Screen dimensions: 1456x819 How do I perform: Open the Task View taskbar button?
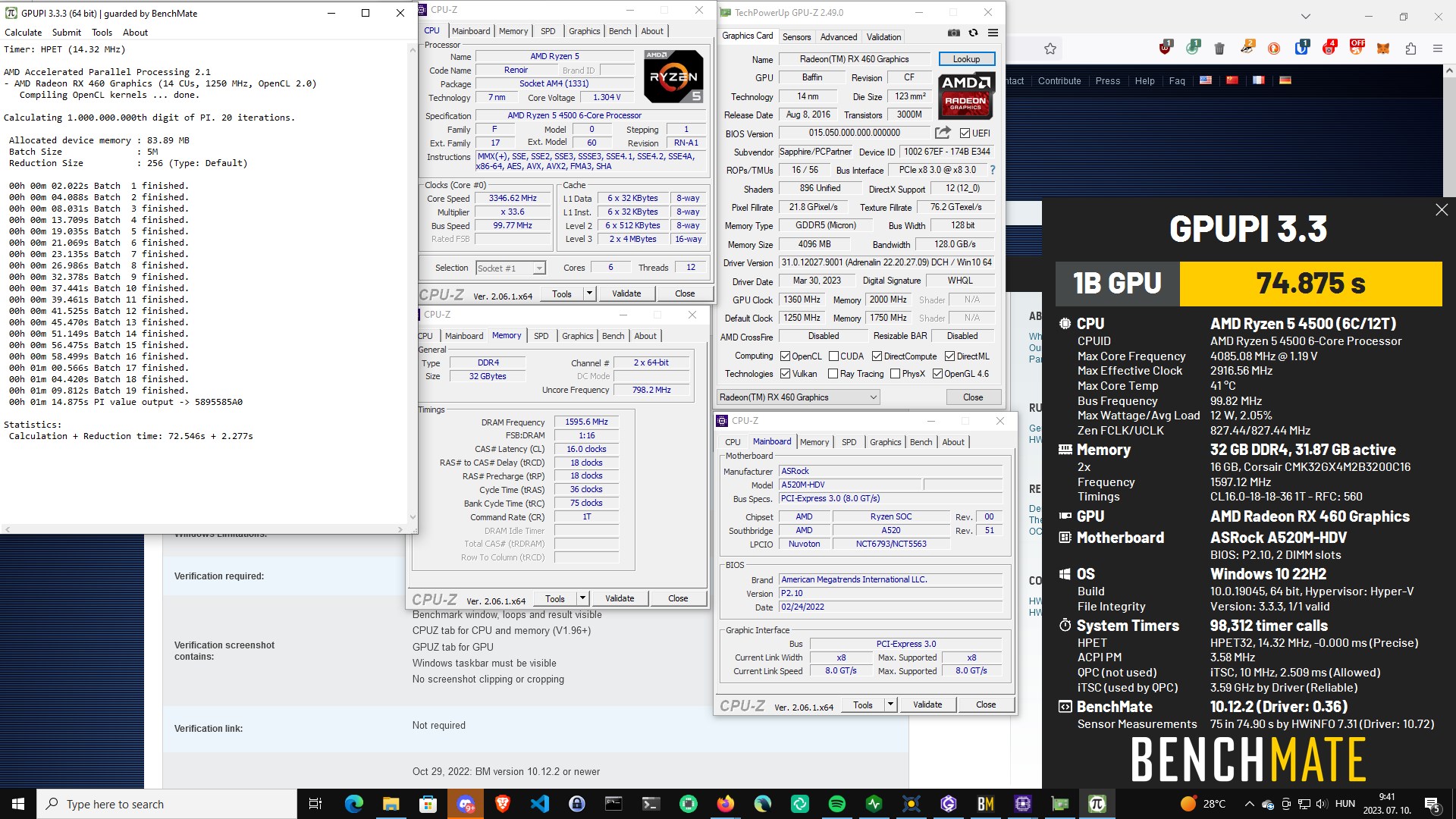(x=315, y=804)
